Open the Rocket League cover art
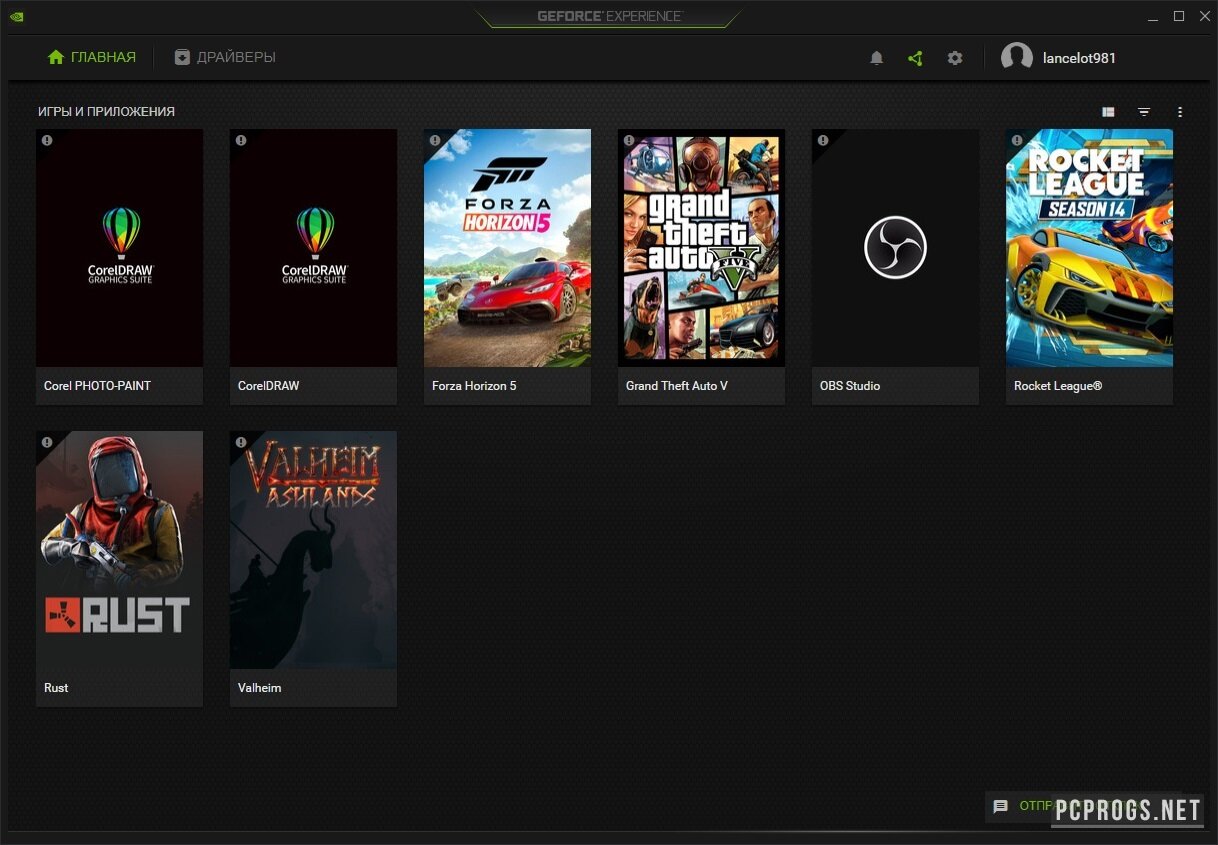The image size is (1218, 845). tap(1089, 248)
